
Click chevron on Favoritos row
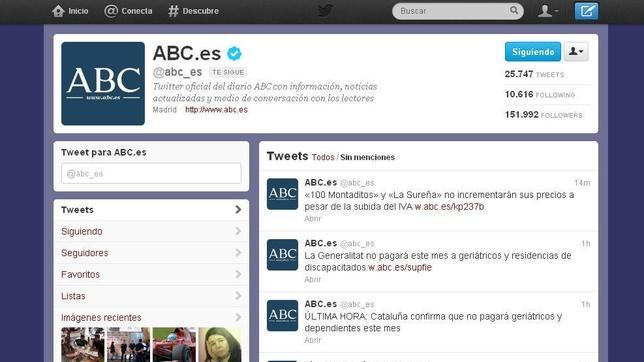point(238,274)
